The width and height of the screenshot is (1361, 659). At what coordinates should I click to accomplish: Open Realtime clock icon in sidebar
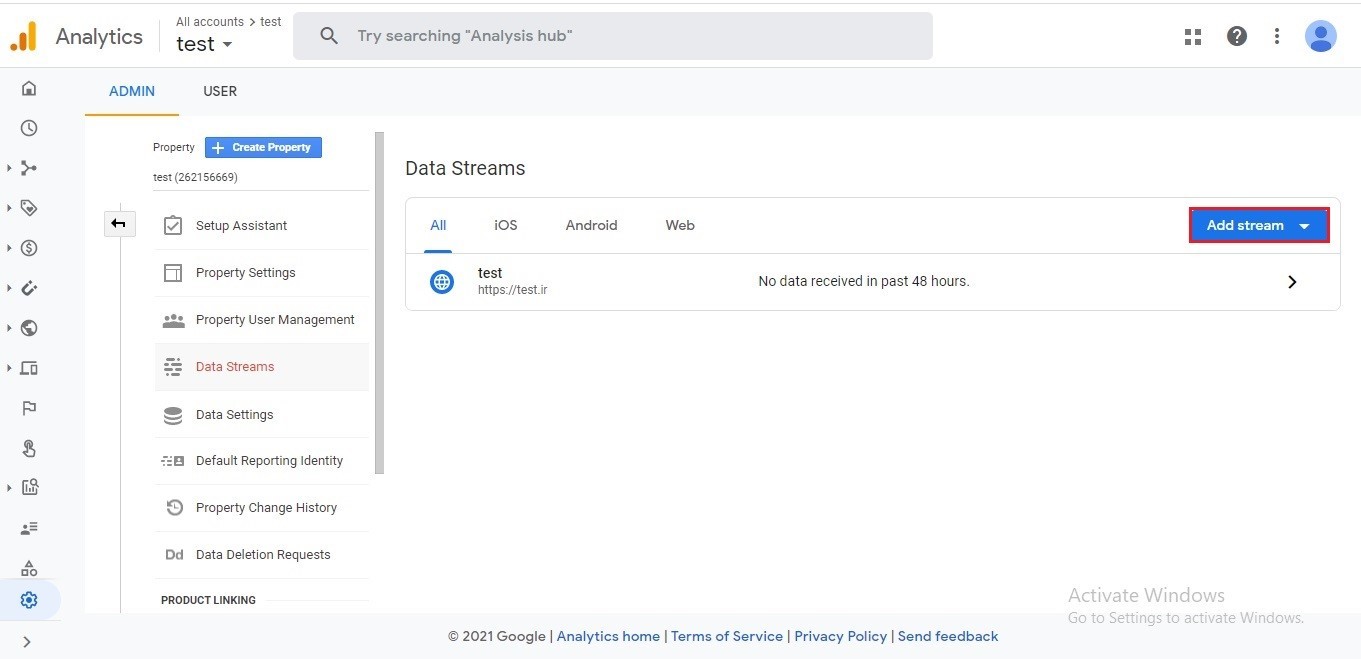pos(29,128)
